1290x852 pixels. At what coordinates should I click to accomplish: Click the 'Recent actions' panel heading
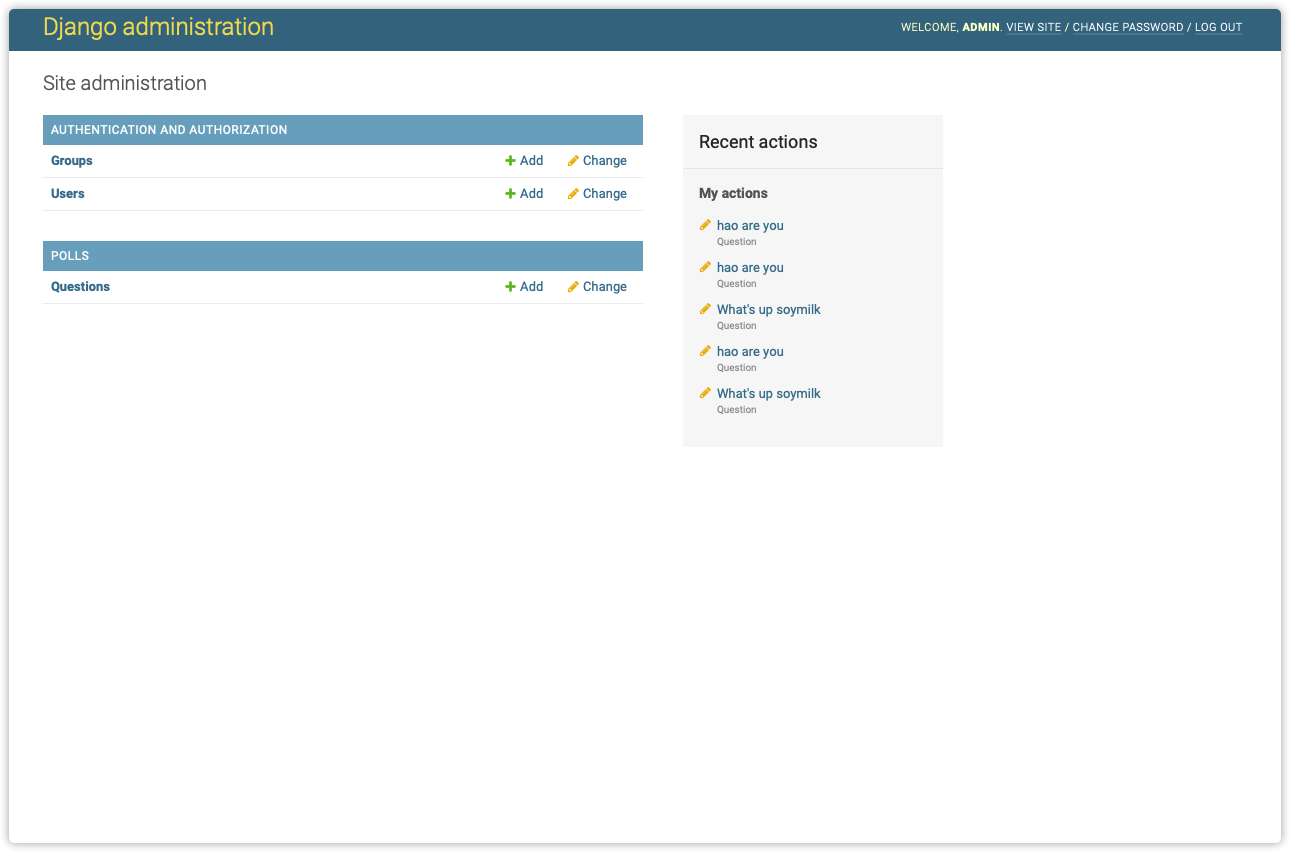tap(758, 142)
